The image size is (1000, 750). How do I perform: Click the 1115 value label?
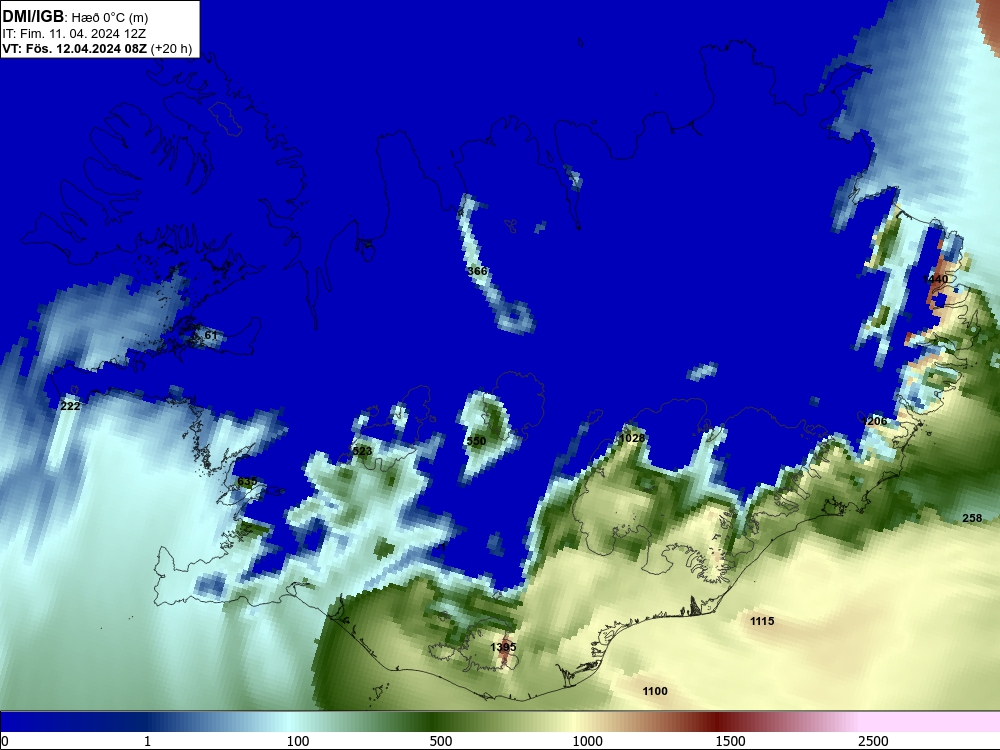[x=762, y=621]
